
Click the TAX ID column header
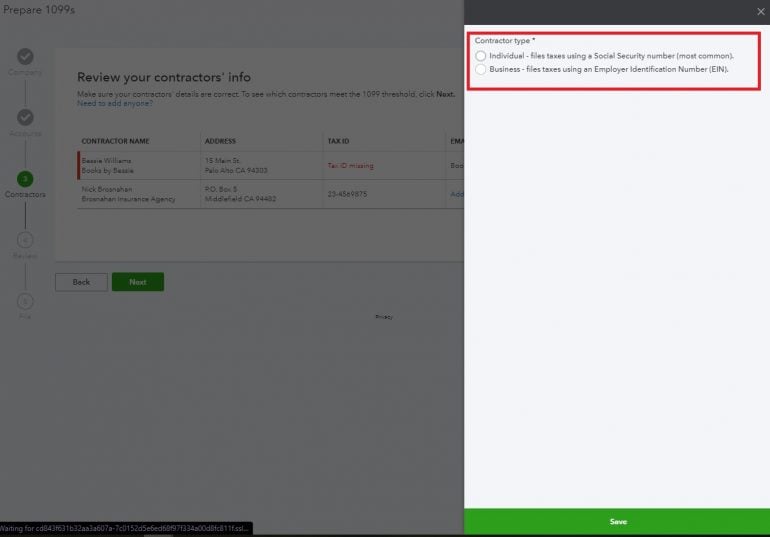click(339, 141)
